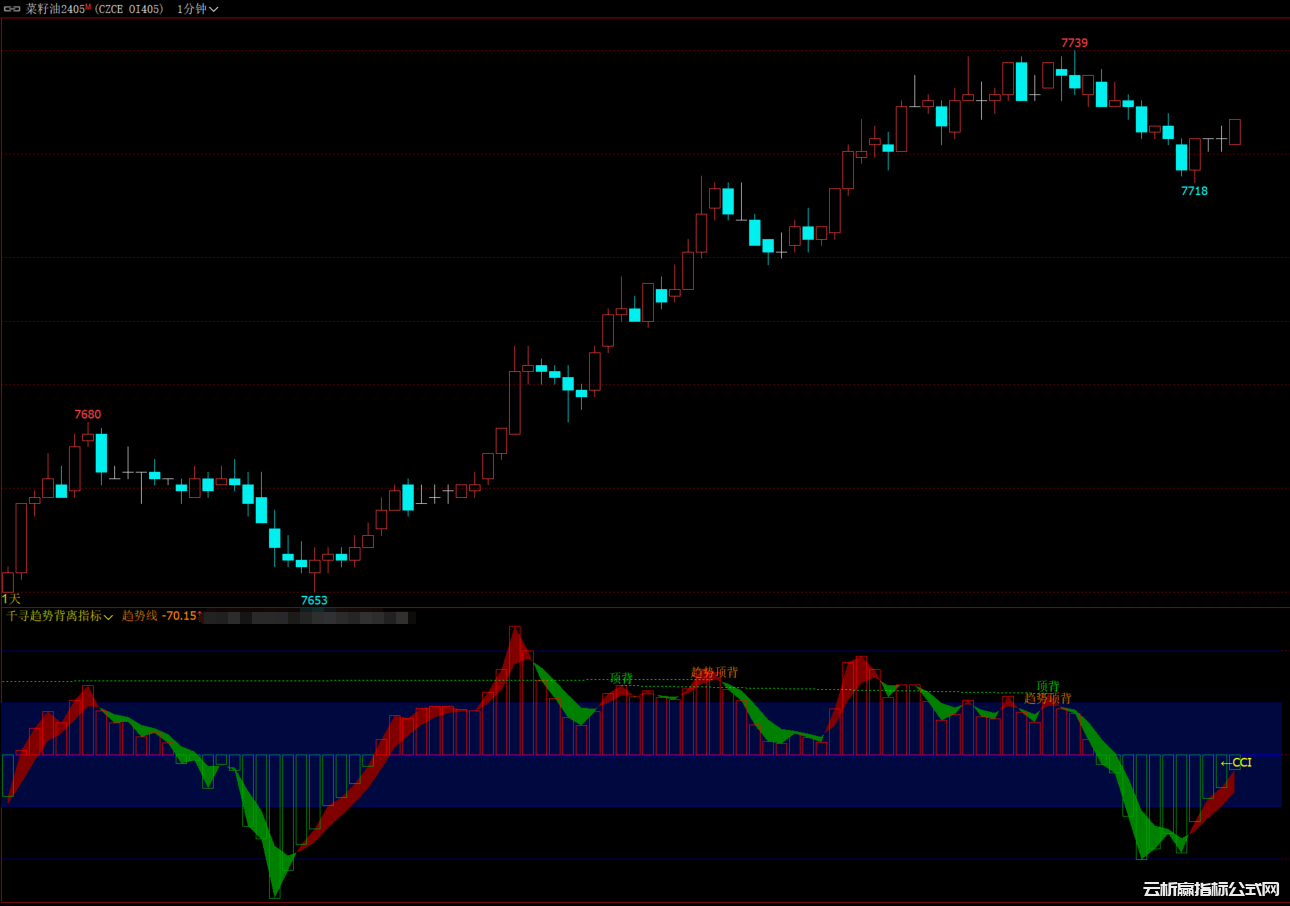
Task: Click the 1天 label on the price chart
Action: tap(11, 598)
